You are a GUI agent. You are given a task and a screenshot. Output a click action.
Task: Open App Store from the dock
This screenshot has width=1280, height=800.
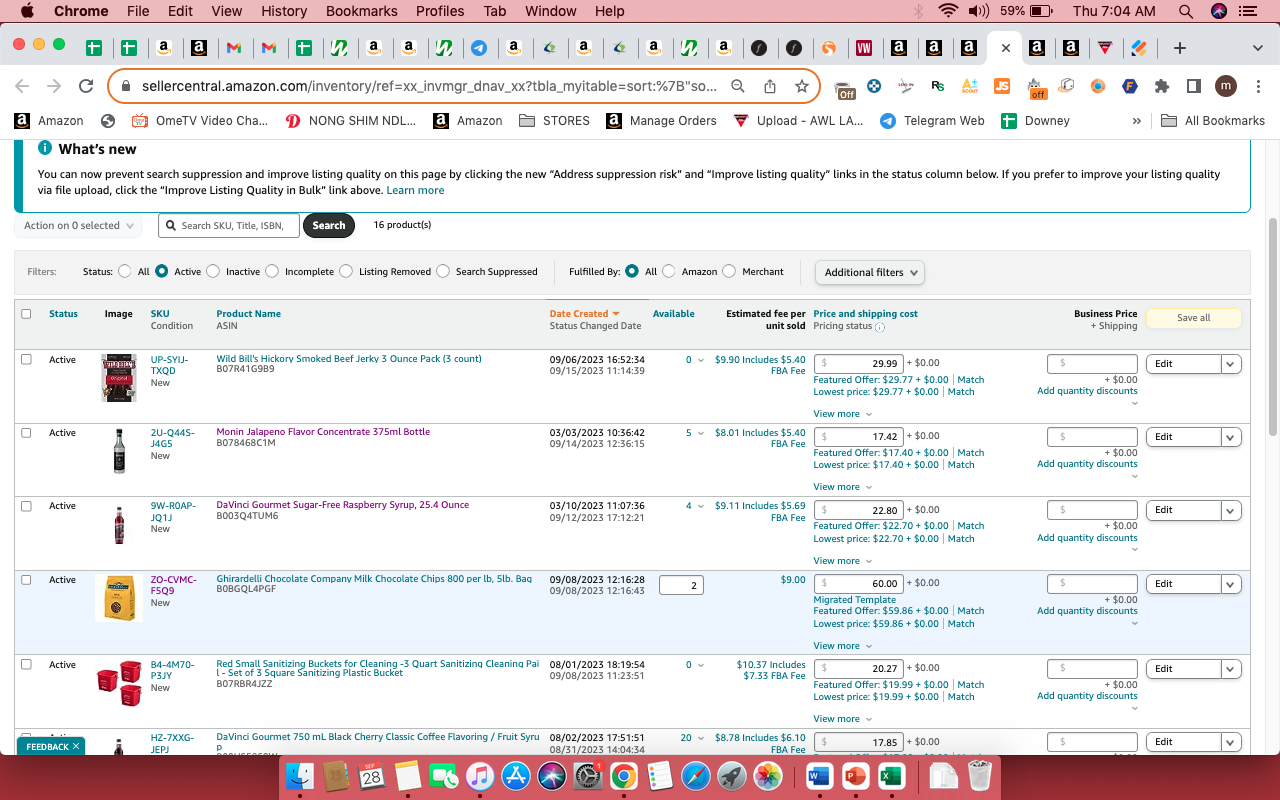[515, 776]
